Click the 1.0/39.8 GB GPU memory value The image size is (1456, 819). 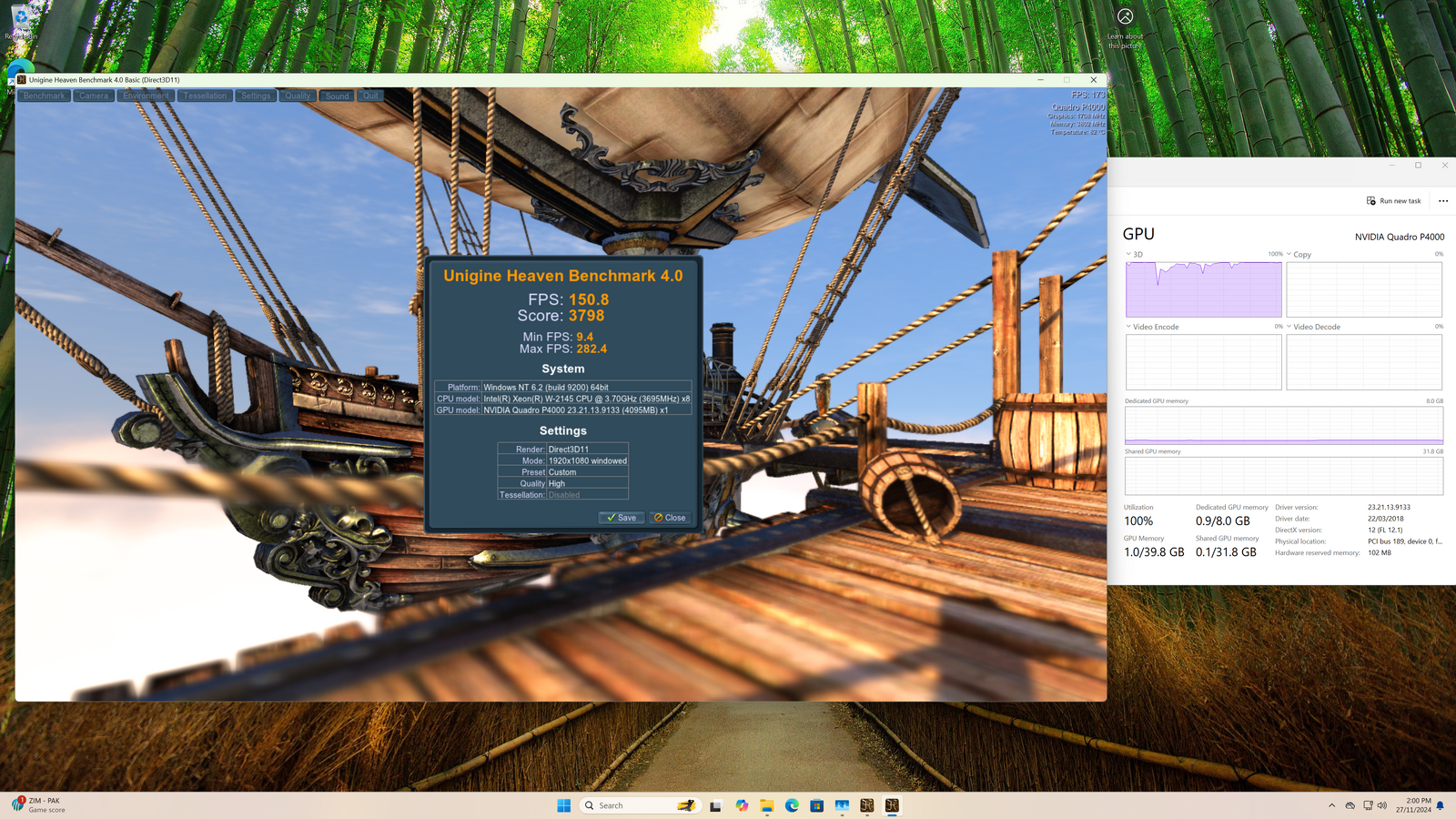click(x=1154, y=552)
